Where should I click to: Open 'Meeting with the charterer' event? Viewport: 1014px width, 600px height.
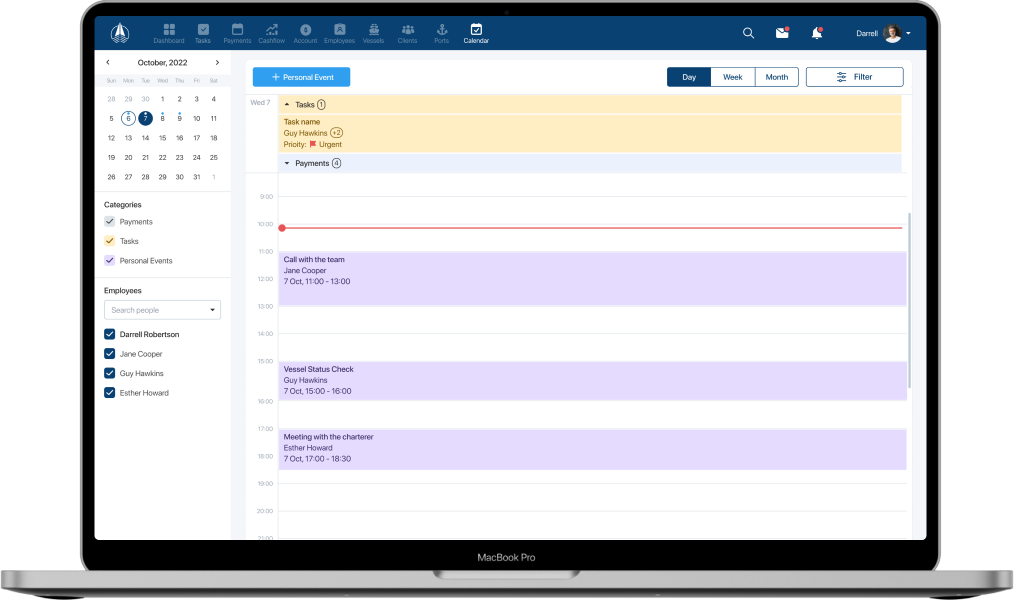[592, 449]
